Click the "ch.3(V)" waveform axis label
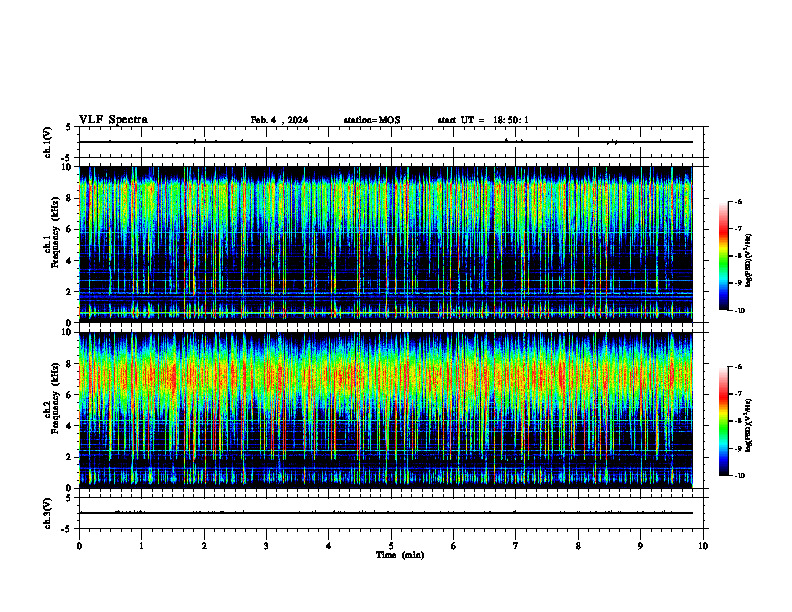Viewport: 792px width, 612px height. pyautogui.click(x=48, y=513)
